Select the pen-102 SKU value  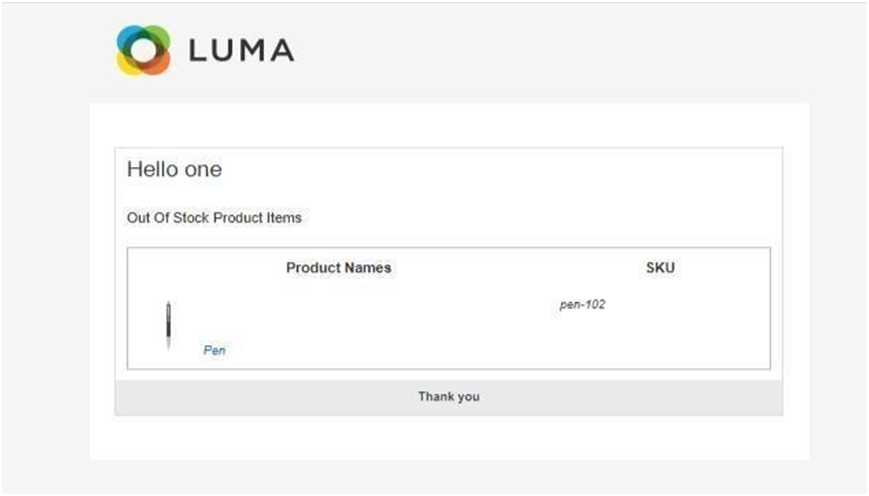click(x=582, y=304)
